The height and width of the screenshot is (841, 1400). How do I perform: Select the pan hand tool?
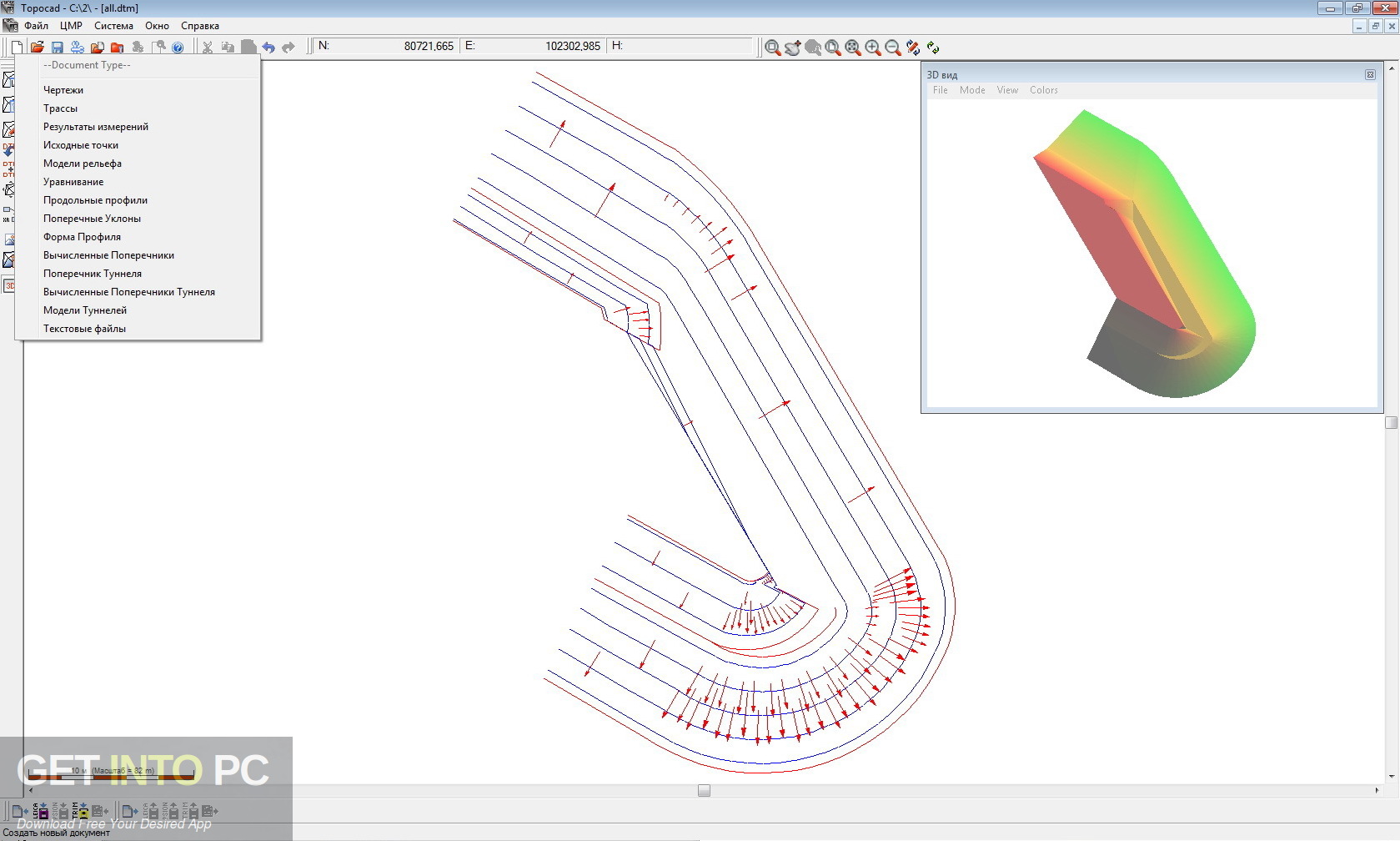pyautogui.click(x=793, y=48)
